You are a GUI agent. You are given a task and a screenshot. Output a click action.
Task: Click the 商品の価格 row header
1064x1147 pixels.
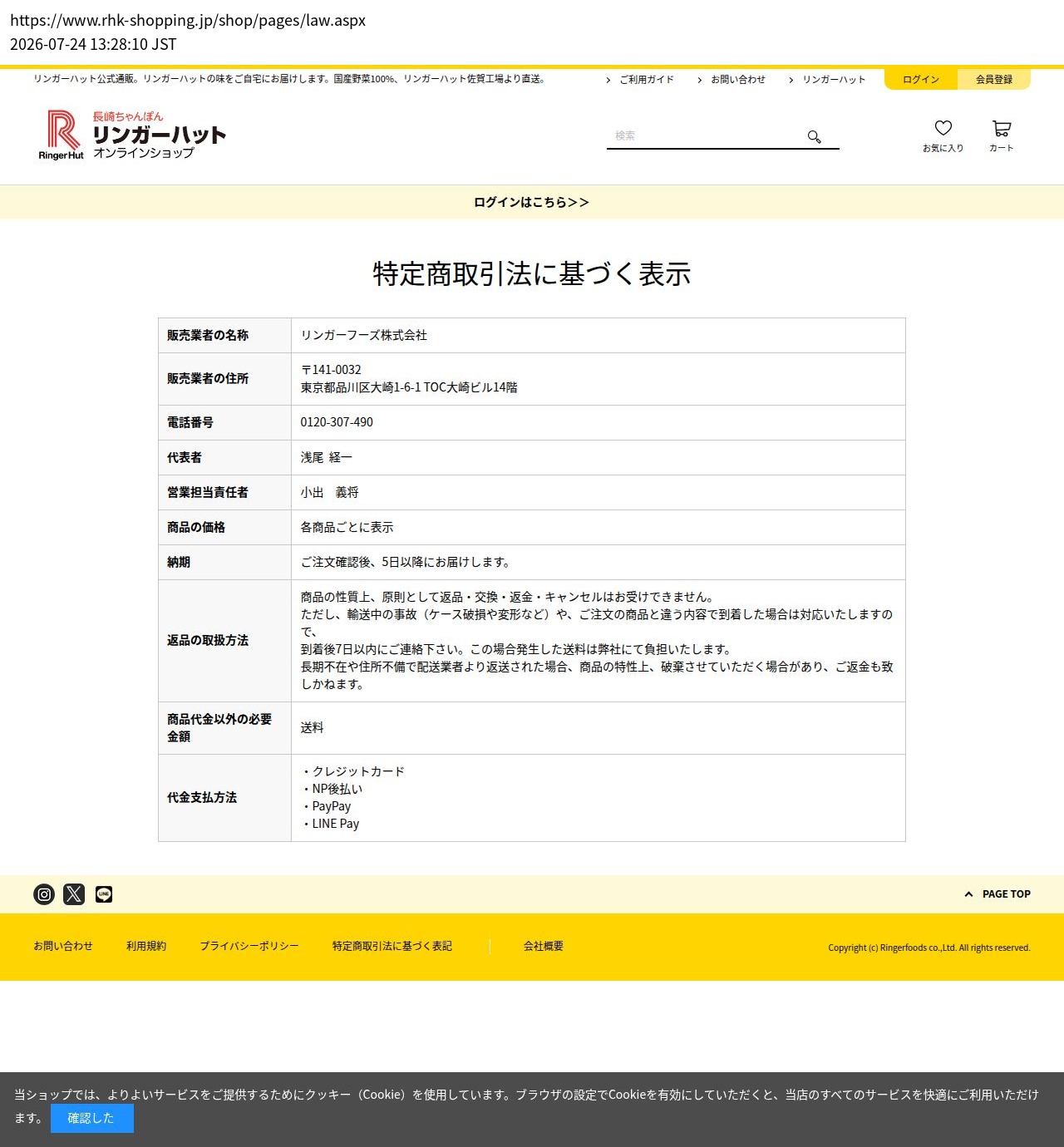coord(224,527)
